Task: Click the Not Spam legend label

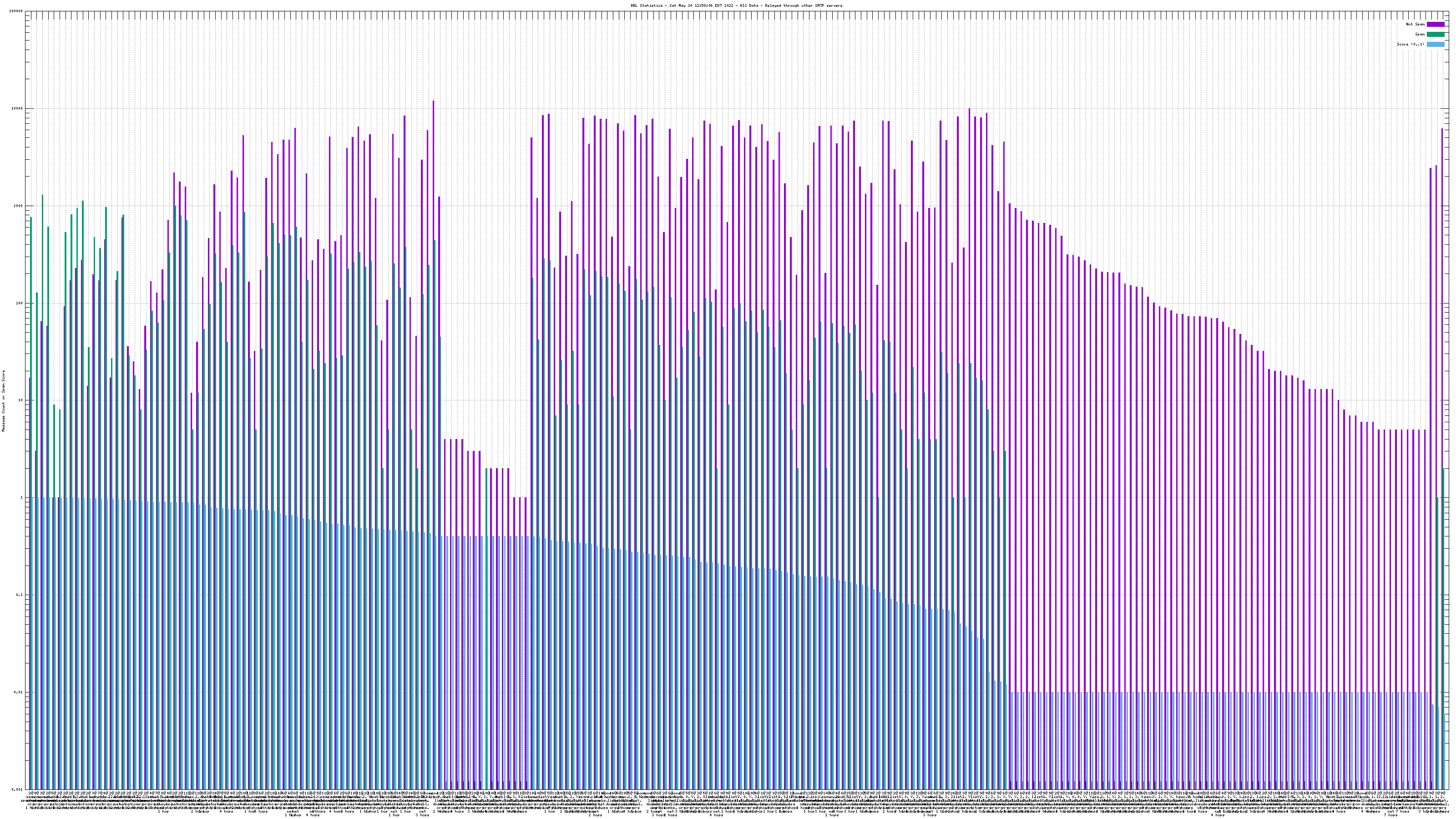Action: (1416, 24)
